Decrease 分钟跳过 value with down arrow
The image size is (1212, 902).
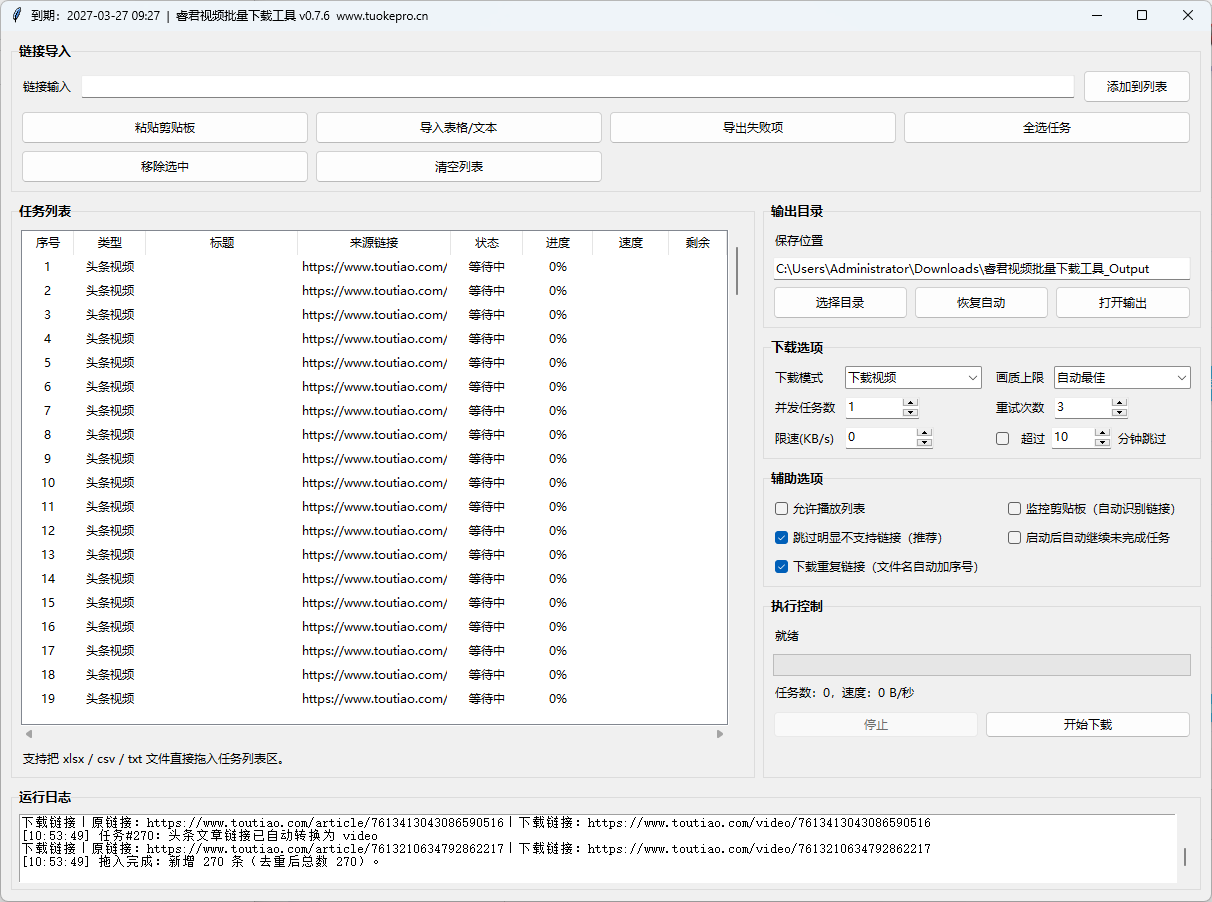click(1102, 443)
